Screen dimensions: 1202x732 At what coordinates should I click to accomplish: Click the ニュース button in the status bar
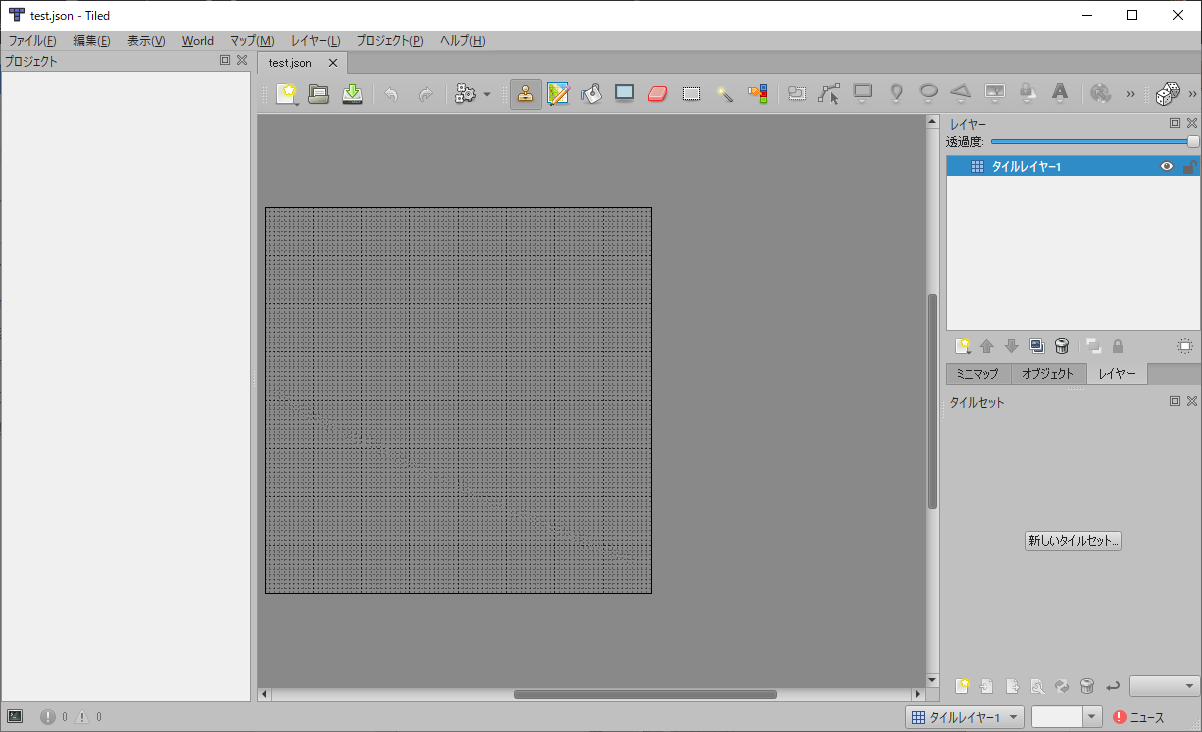tap(1139, 717)
